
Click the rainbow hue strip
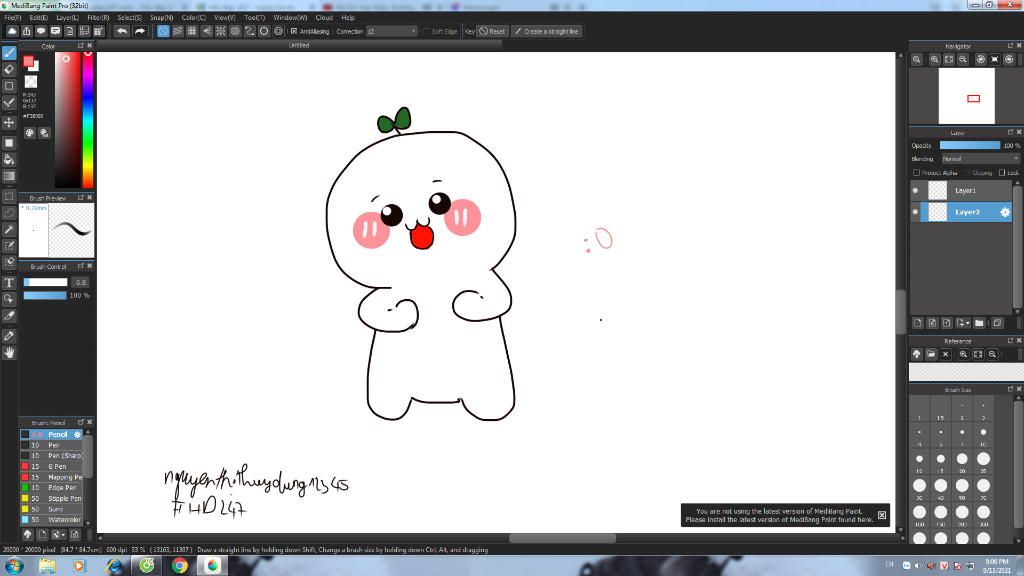click(x=88, y=120)
